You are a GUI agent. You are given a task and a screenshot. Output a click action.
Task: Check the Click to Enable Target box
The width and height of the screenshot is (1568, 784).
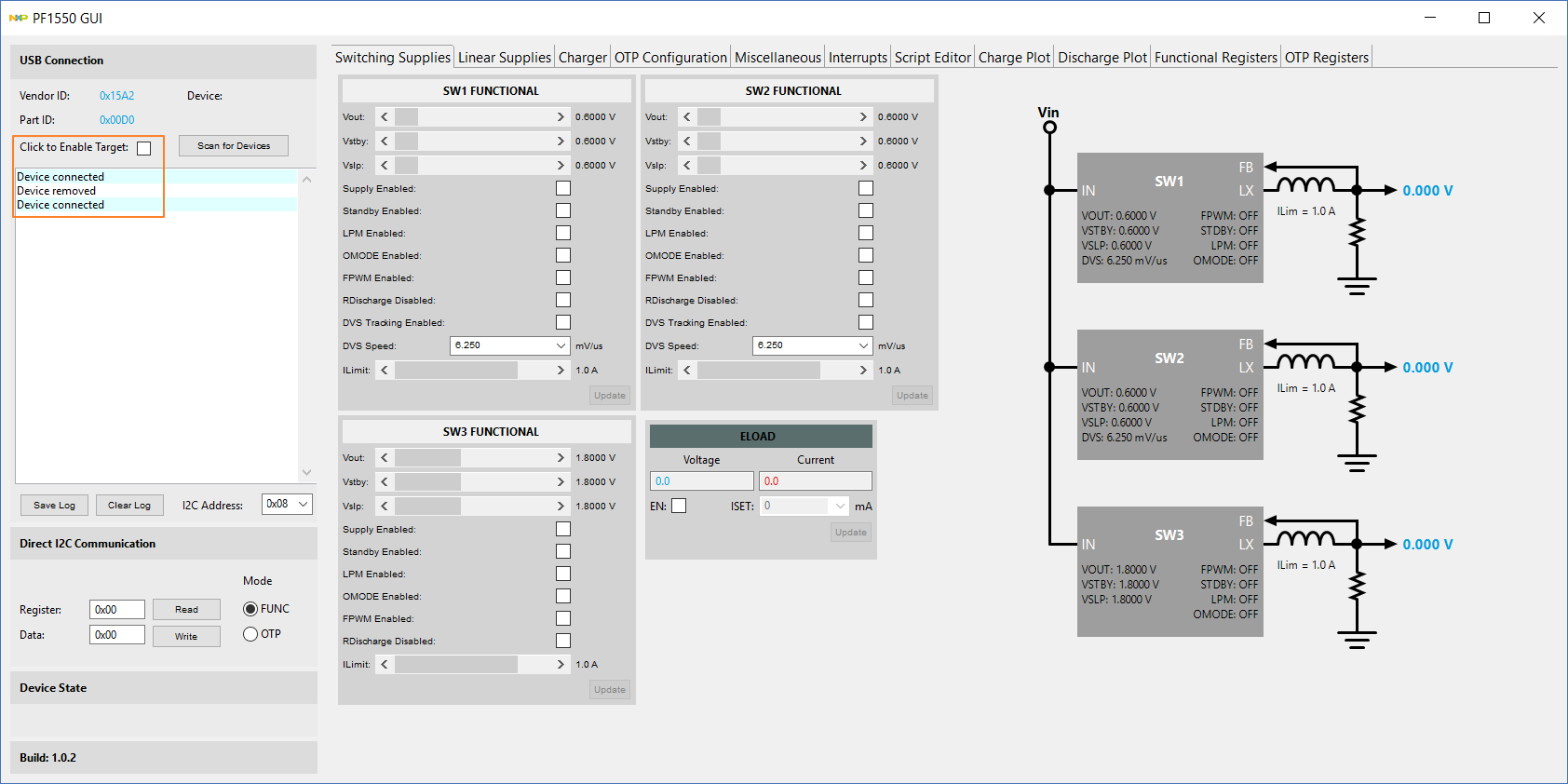point(144,148)
